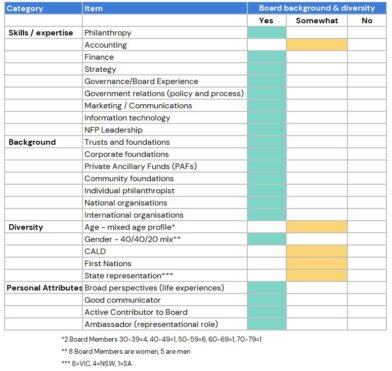
Task: Select the yellow Somewhat cell for Accounting
Action: [x=317, y=45]
